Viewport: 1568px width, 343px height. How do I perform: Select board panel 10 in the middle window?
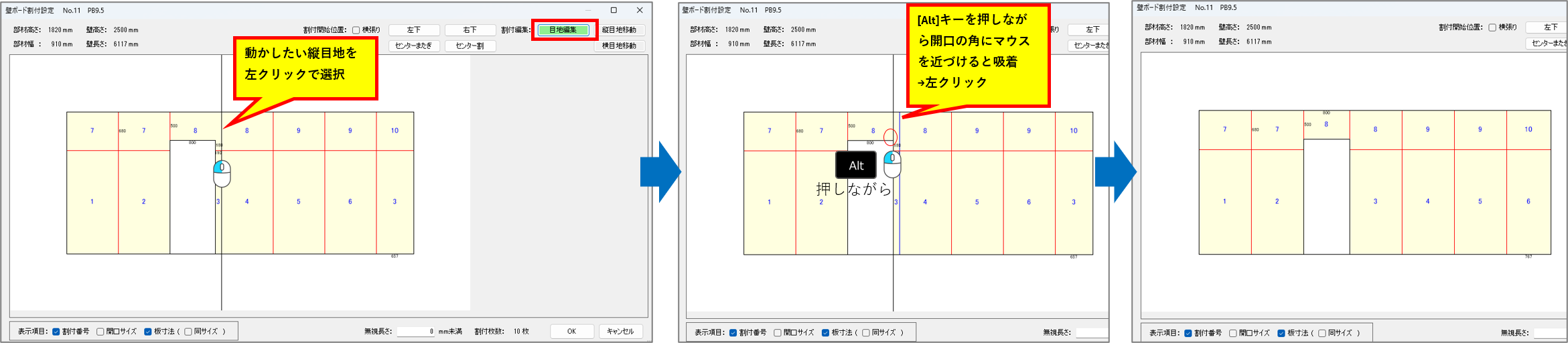coord(1074,131)
